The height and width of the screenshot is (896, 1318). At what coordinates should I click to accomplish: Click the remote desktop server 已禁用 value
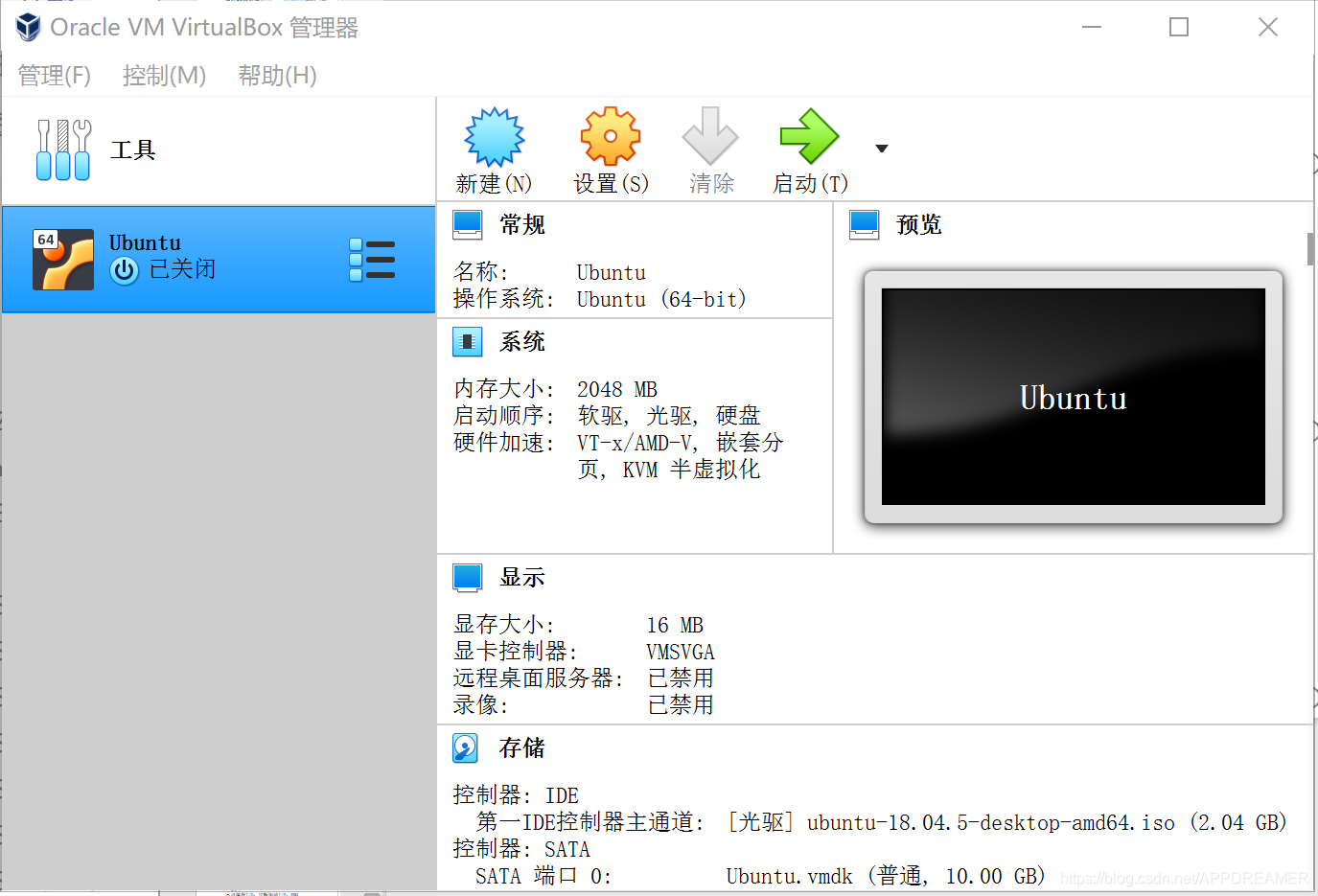[x=681, y=679]
